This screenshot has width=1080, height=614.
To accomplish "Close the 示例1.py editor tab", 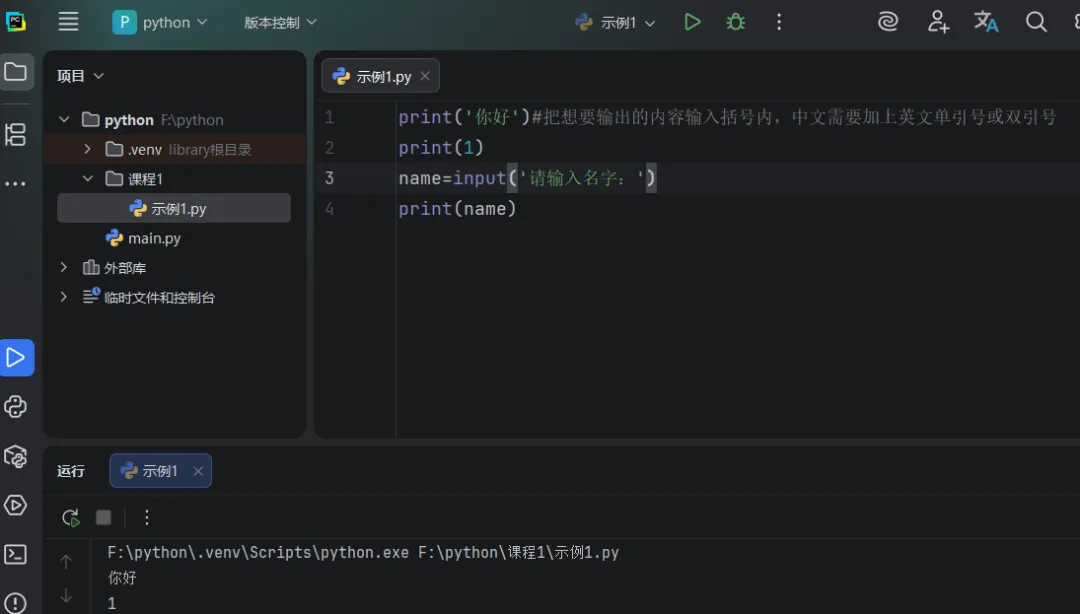I will click(425, 76).
